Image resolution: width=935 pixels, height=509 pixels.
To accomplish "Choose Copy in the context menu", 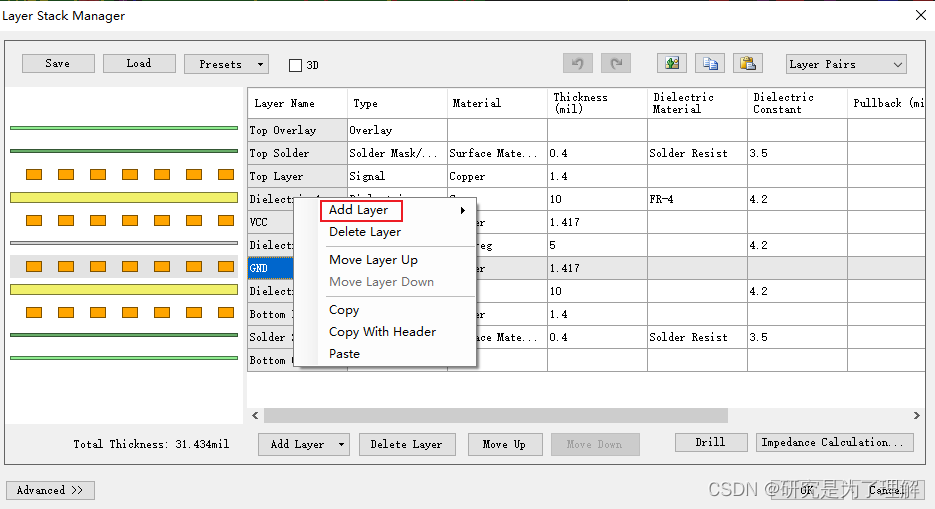I will (344, 310).
